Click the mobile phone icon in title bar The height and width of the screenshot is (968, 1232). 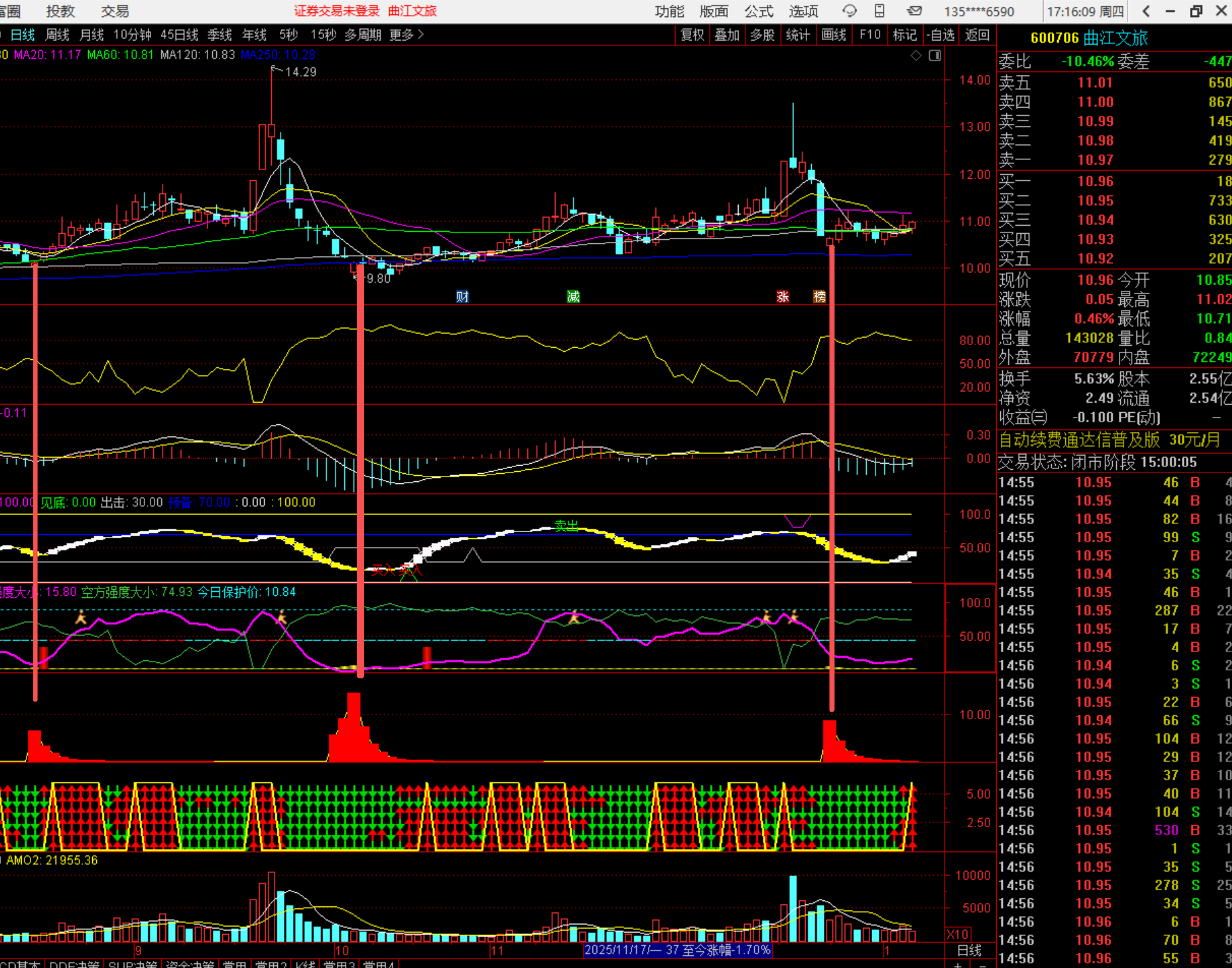(880, 11)
